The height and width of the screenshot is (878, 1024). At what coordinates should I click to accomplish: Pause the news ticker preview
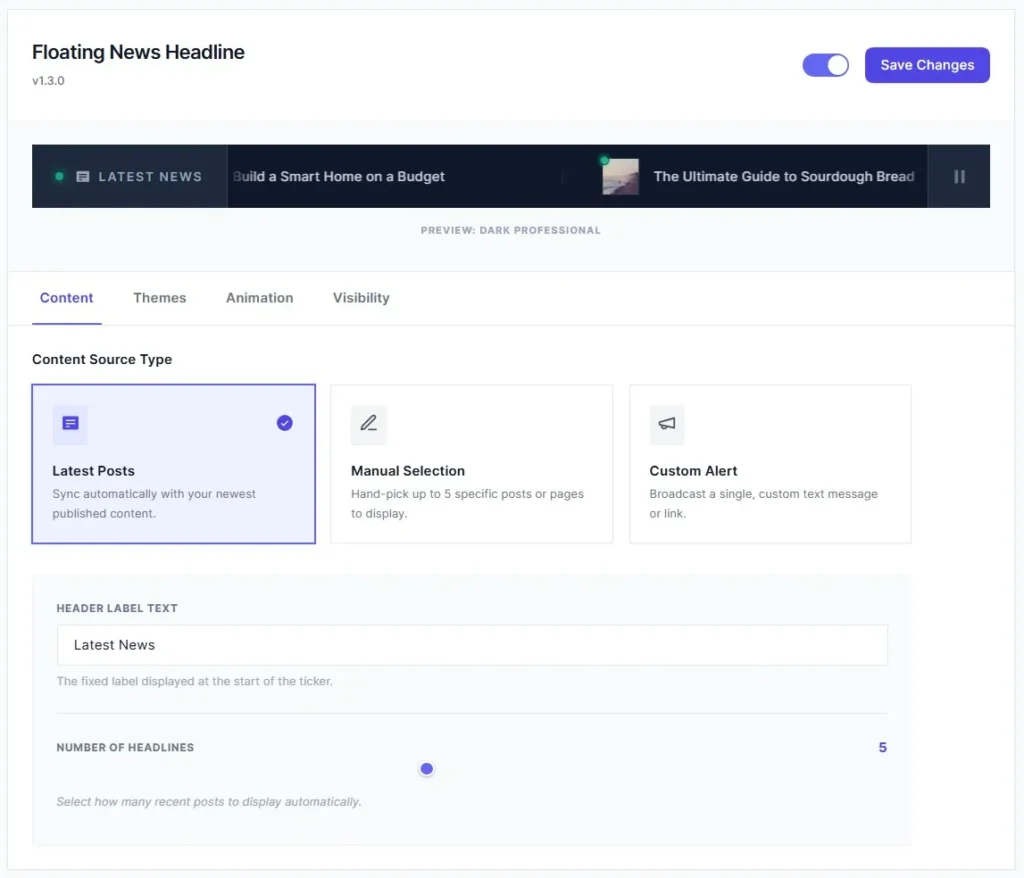coord(959,177)
